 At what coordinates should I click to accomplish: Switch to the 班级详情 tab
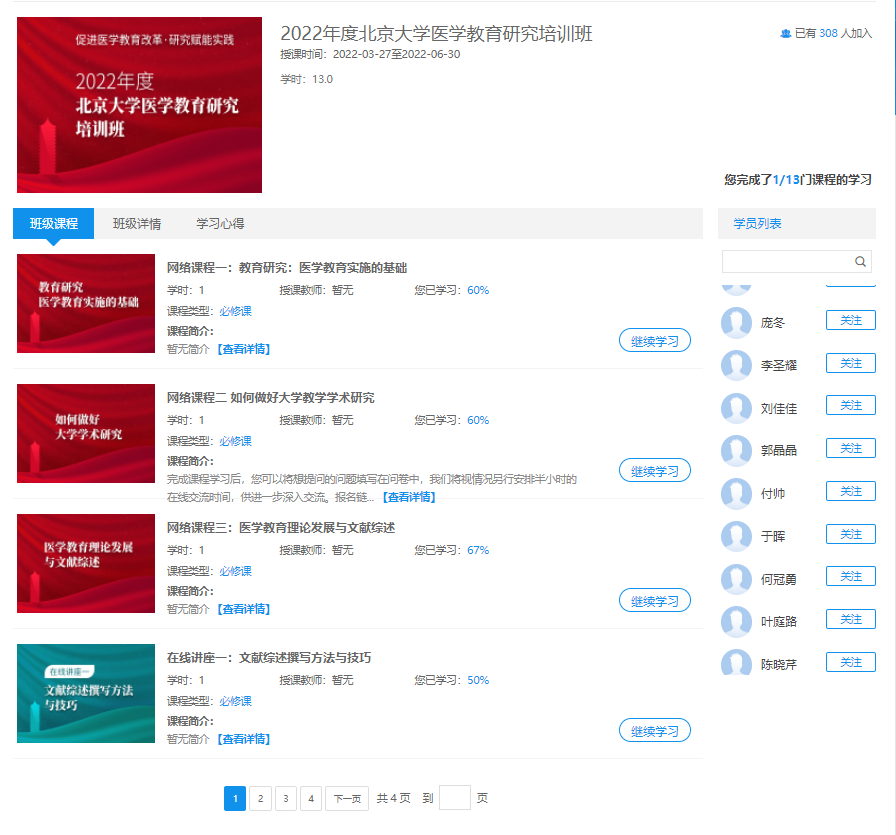coord(137,223)
